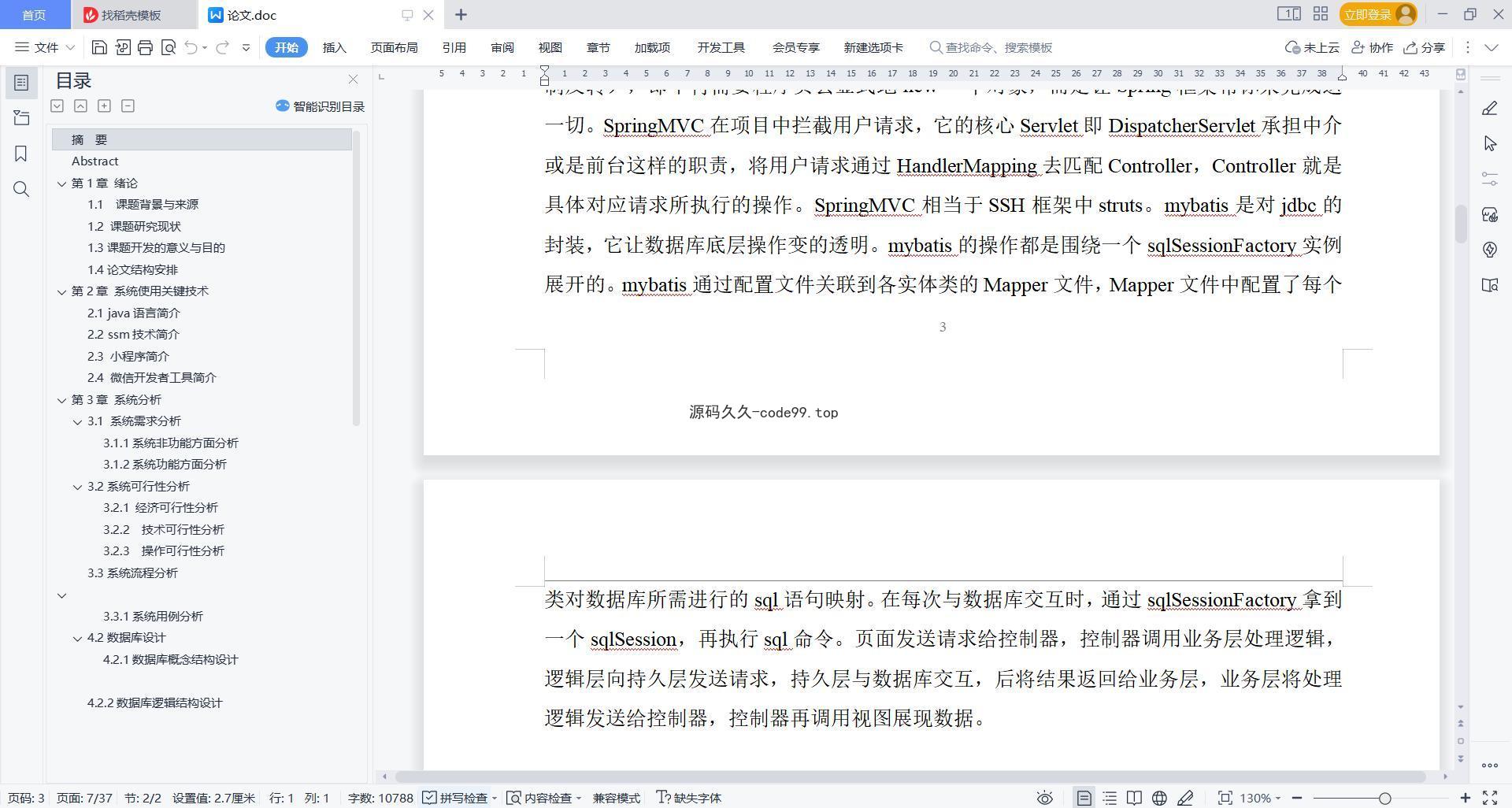Screen dimensions: 1512x808
Task: Click fit page width icon in status bar
Action: click(1225, 798)
